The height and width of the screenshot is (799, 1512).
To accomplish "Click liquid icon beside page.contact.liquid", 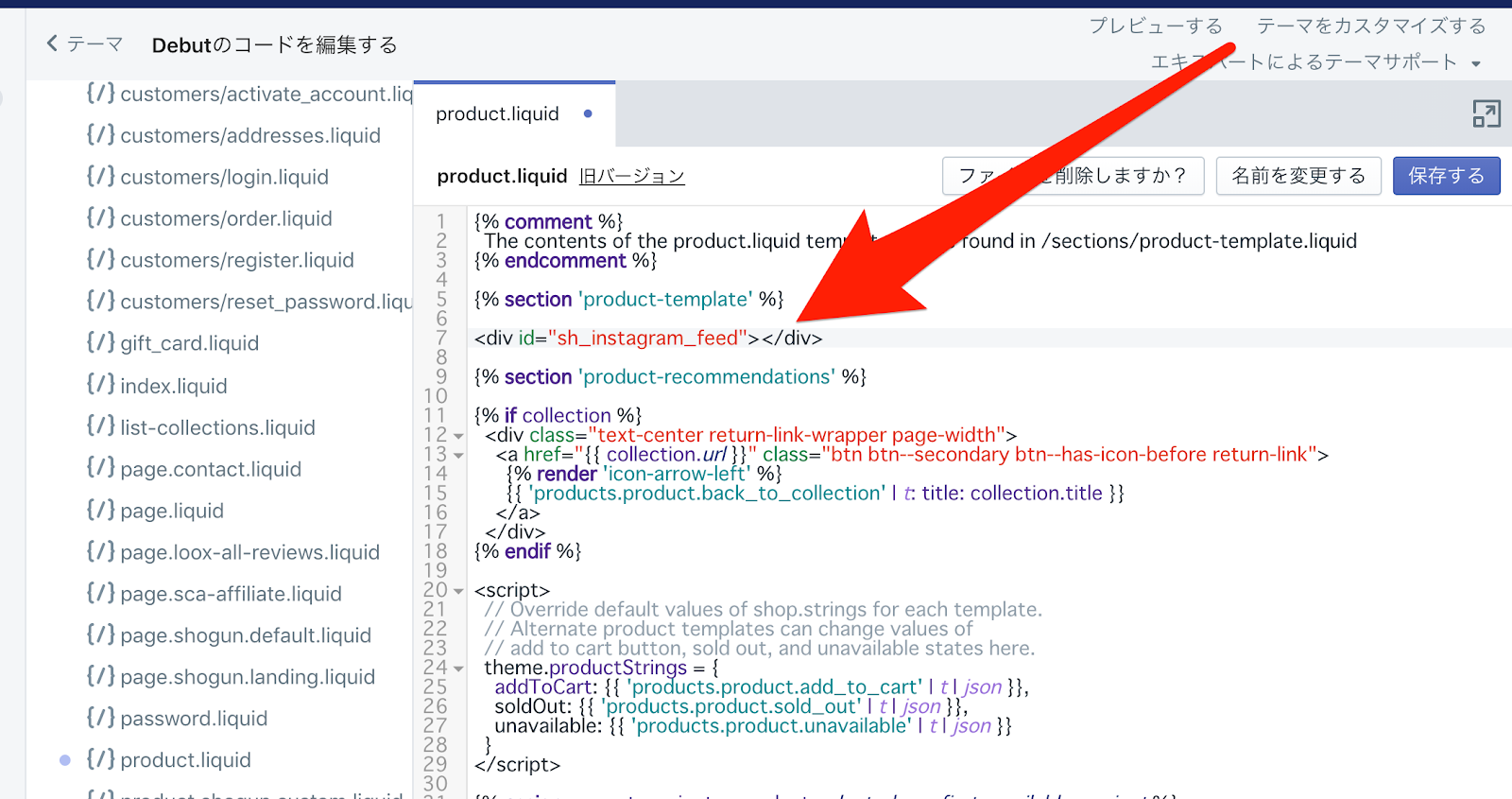I will (100, 468).
